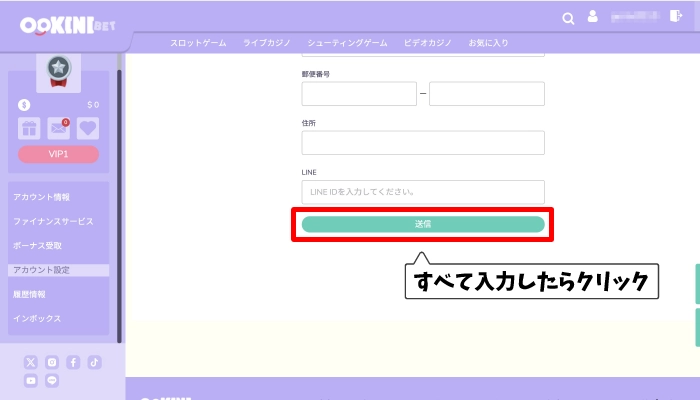Open the X social icon
This screenshot has height=400, width=700.
[30, 362]
